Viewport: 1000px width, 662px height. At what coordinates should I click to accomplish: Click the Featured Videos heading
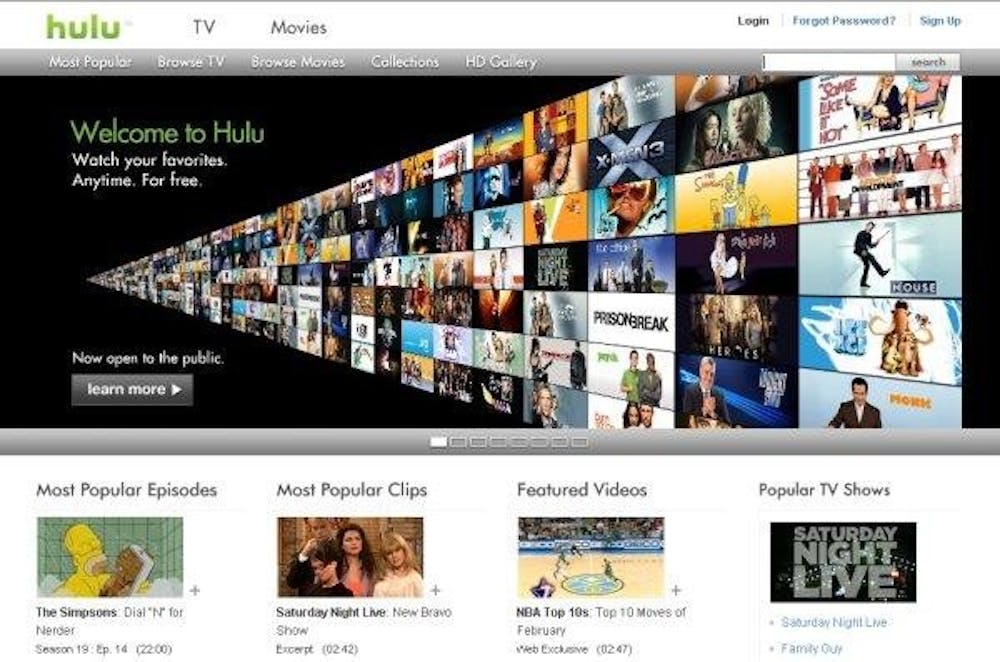pyautogui.click(x=582, y=490)
